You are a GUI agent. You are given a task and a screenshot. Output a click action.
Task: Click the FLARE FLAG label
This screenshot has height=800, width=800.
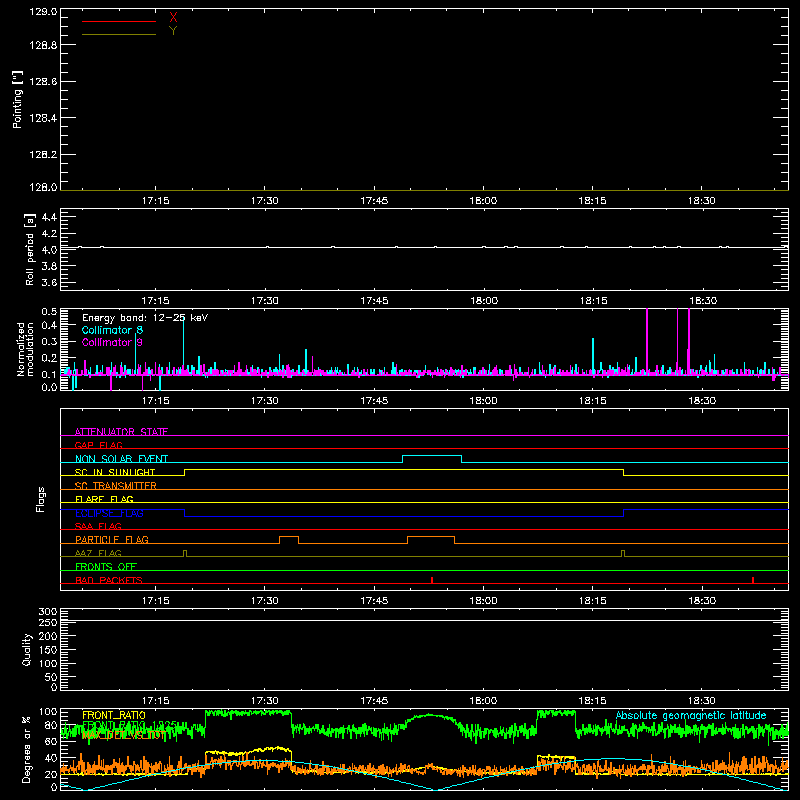click(x=104, y=499)
